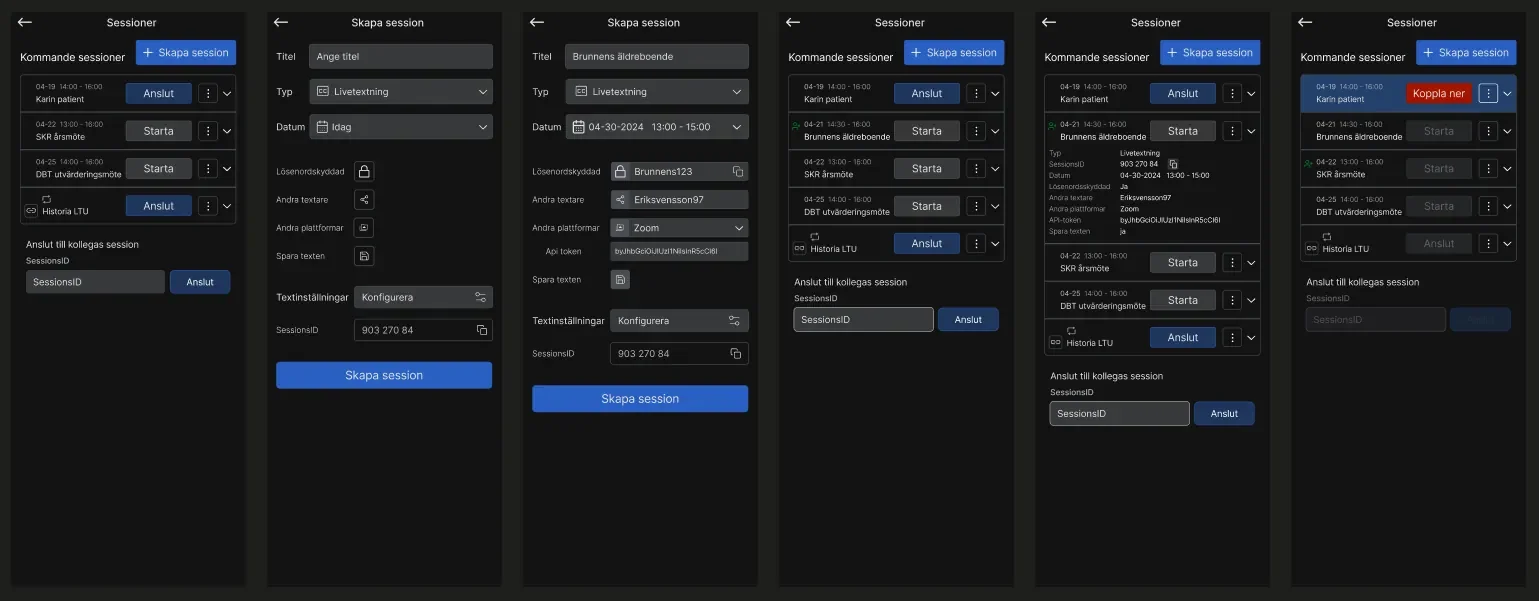This screenshot has width=1539, height=601.
Task: Copy SessionsID in expanded Brunnens äldreboende details
Action: tap(1174, 164)
